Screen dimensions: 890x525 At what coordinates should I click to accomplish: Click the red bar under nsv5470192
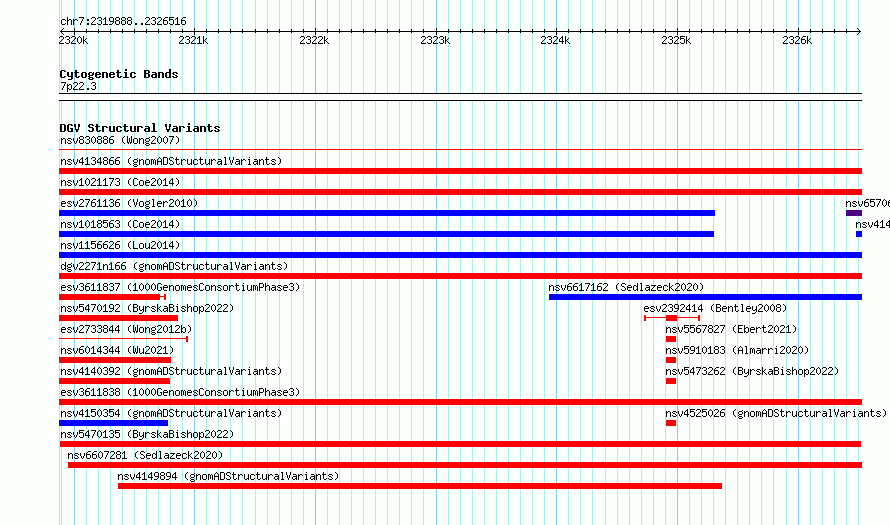119,318
